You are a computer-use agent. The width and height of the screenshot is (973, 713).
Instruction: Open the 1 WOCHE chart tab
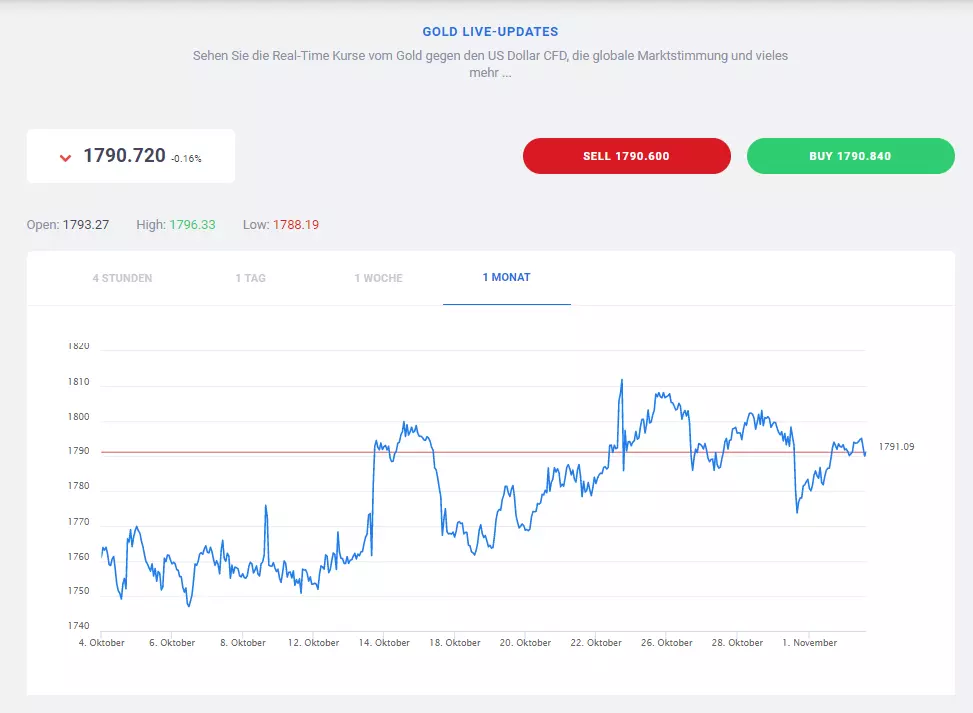[x=379, y=278]
